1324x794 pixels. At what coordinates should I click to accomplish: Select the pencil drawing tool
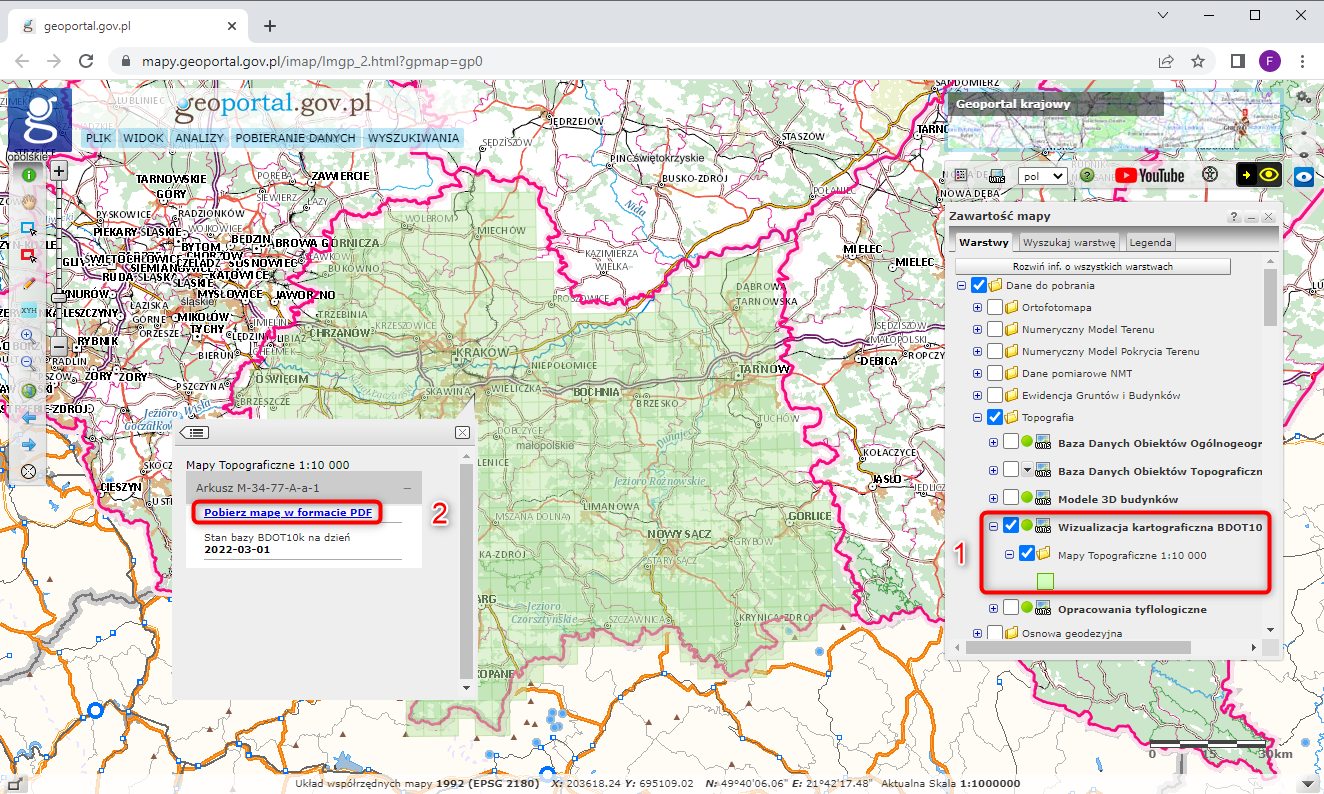click(x=29, y=283)
